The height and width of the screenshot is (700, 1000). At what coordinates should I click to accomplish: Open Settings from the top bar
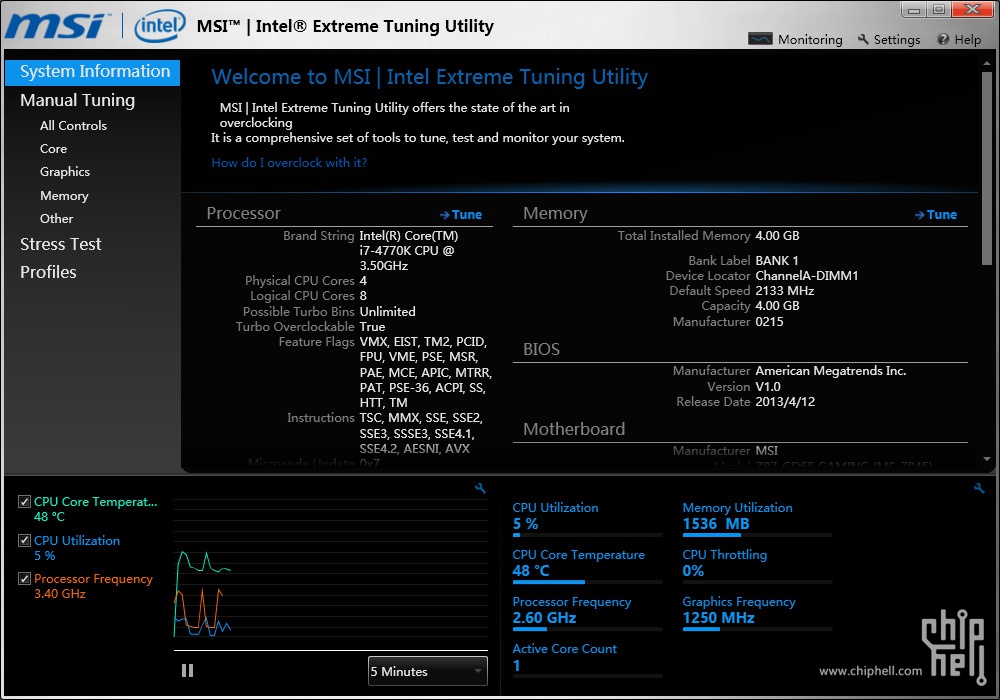click(897, 40)
